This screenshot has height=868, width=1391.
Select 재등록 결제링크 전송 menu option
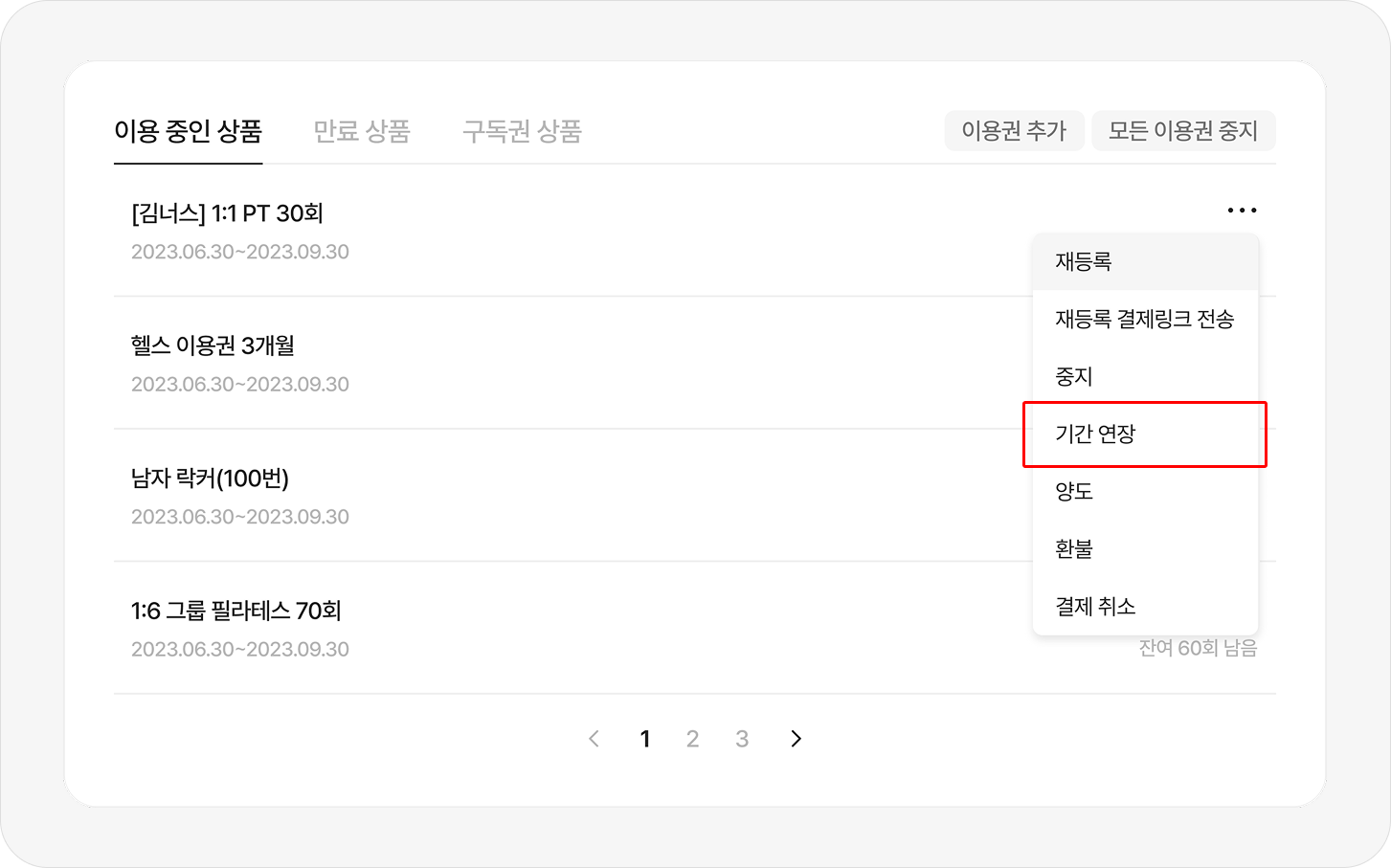[x=1145, y=320]
